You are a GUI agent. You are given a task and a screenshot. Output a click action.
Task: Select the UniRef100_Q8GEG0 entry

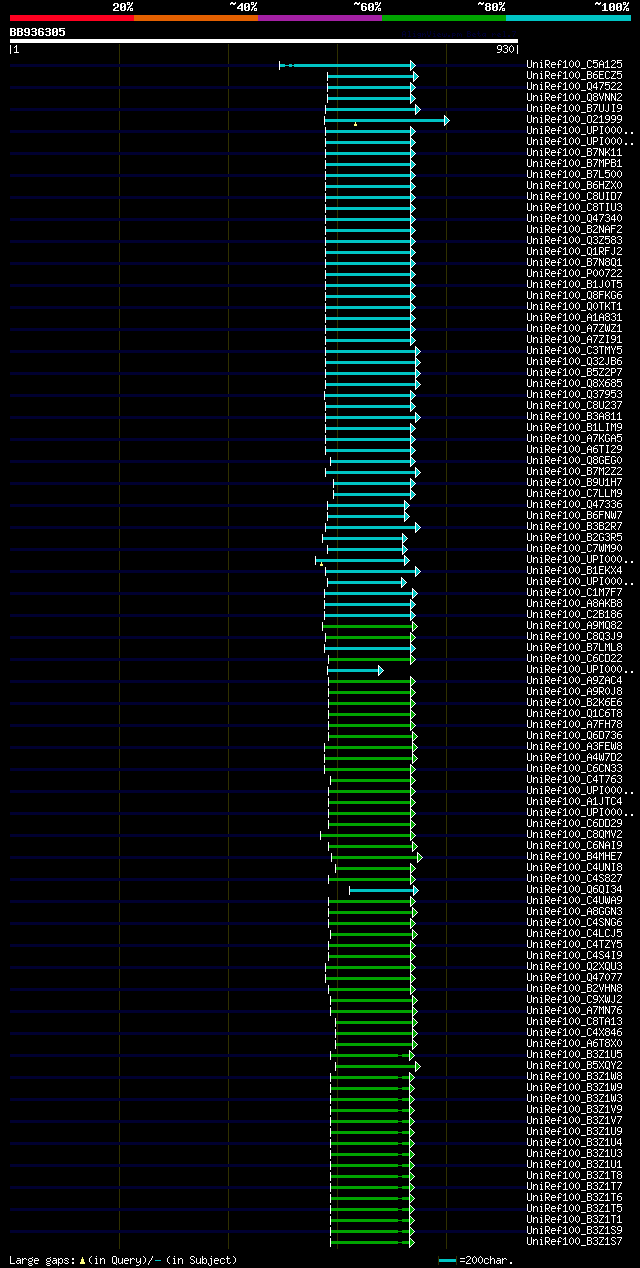[574, 460]
